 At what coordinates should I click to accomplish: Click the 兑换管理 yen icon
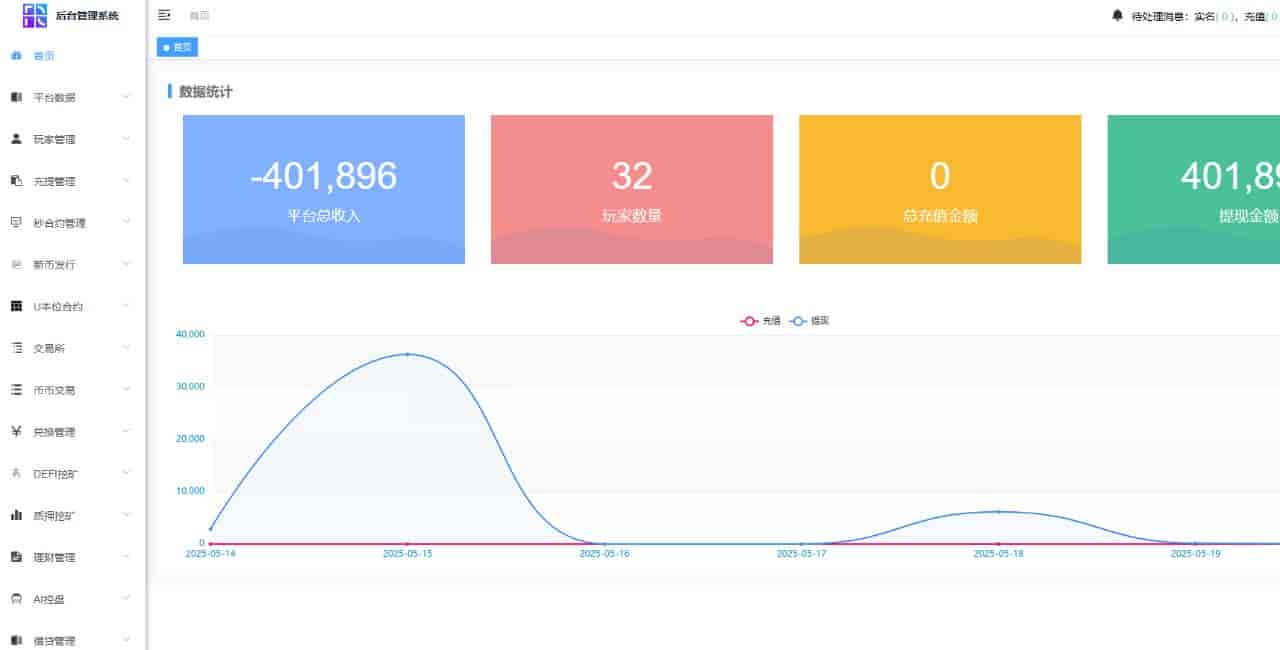16,432
